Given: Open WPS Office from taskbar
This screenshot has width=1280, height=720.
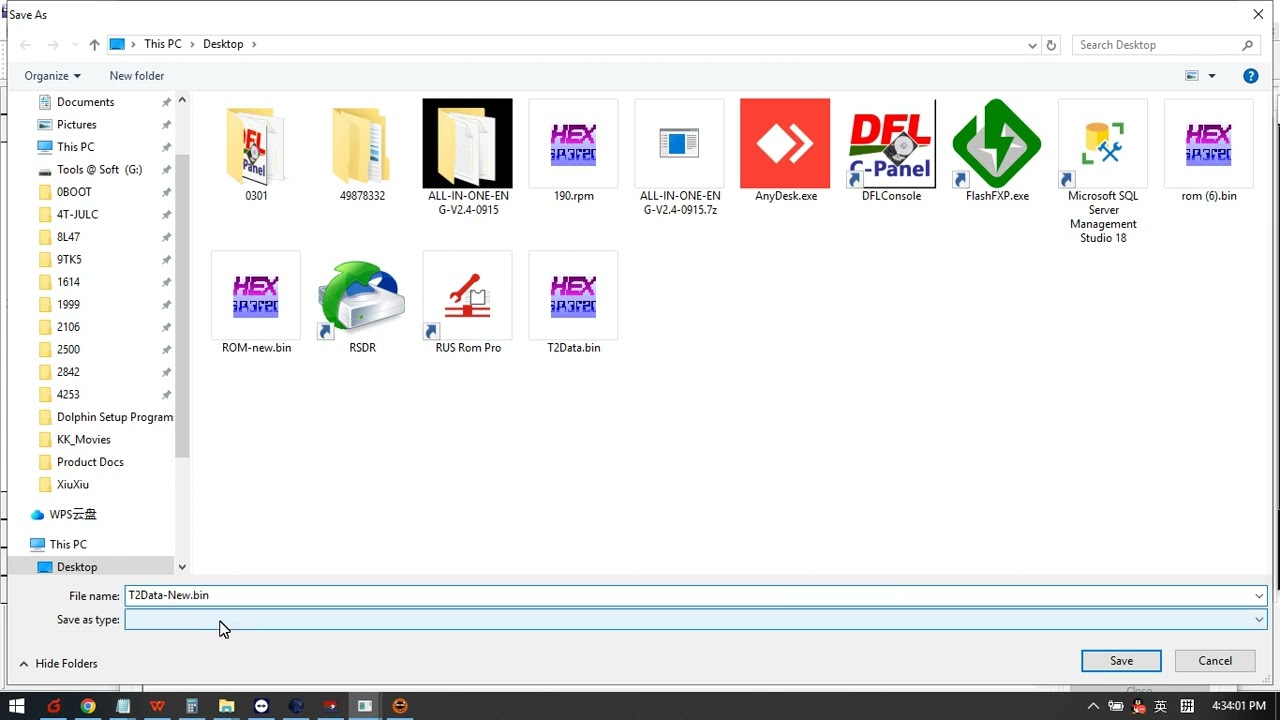Looking at the screenshot, I should tap(157, 706).
